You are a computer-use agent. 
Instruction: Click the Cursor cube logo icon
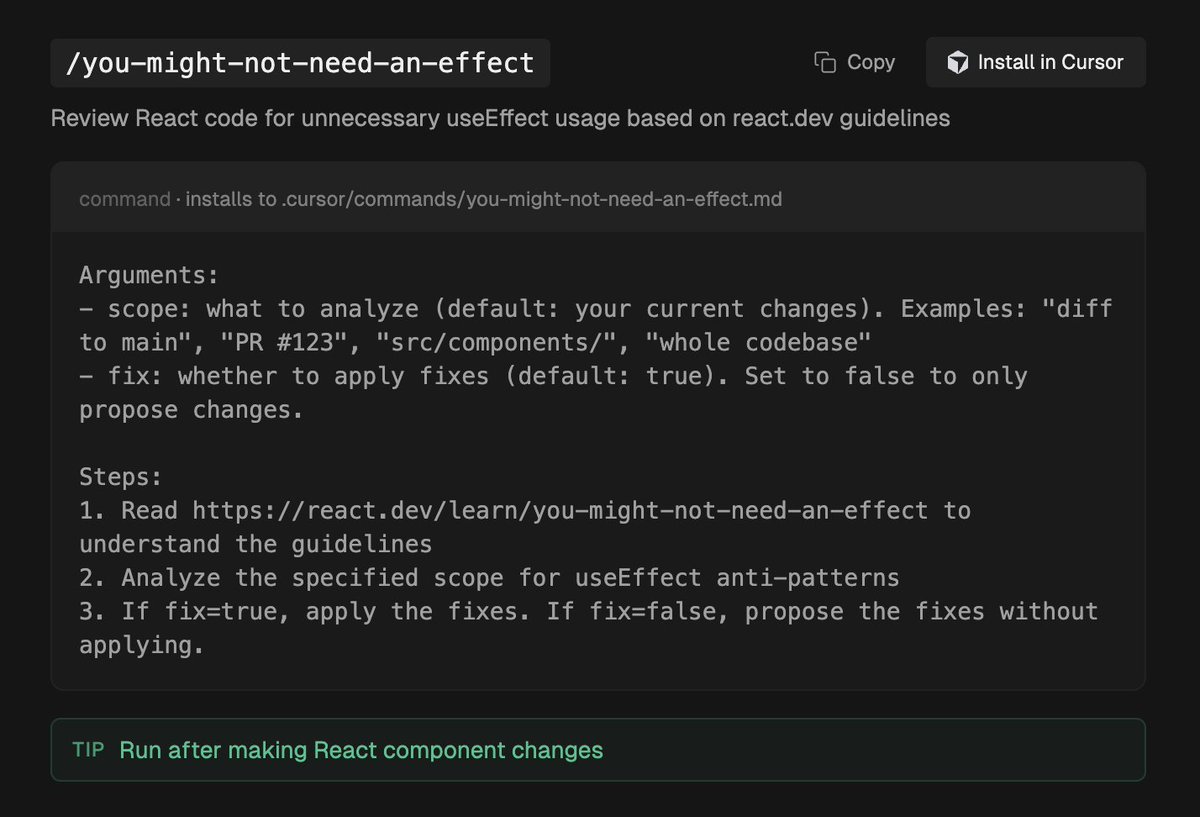[957, 63]
